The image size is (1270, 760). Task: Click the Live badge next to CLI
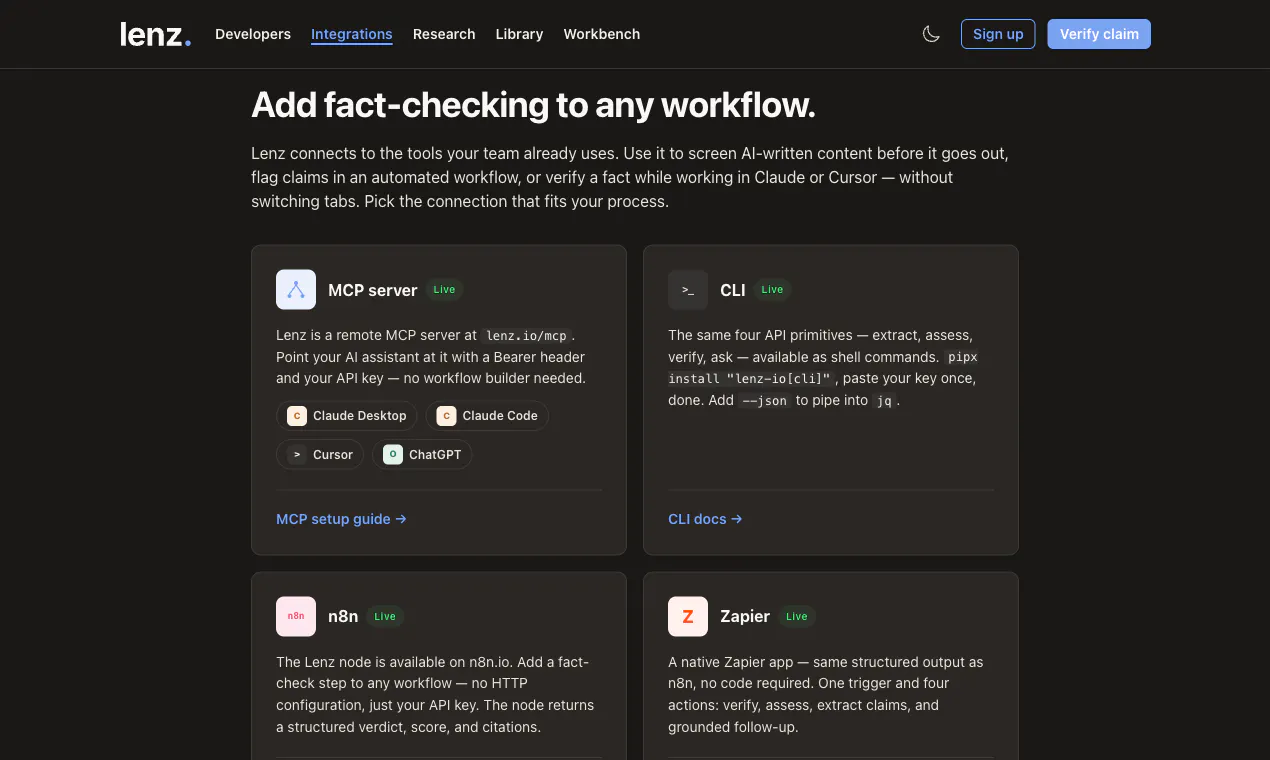(772, 290)
